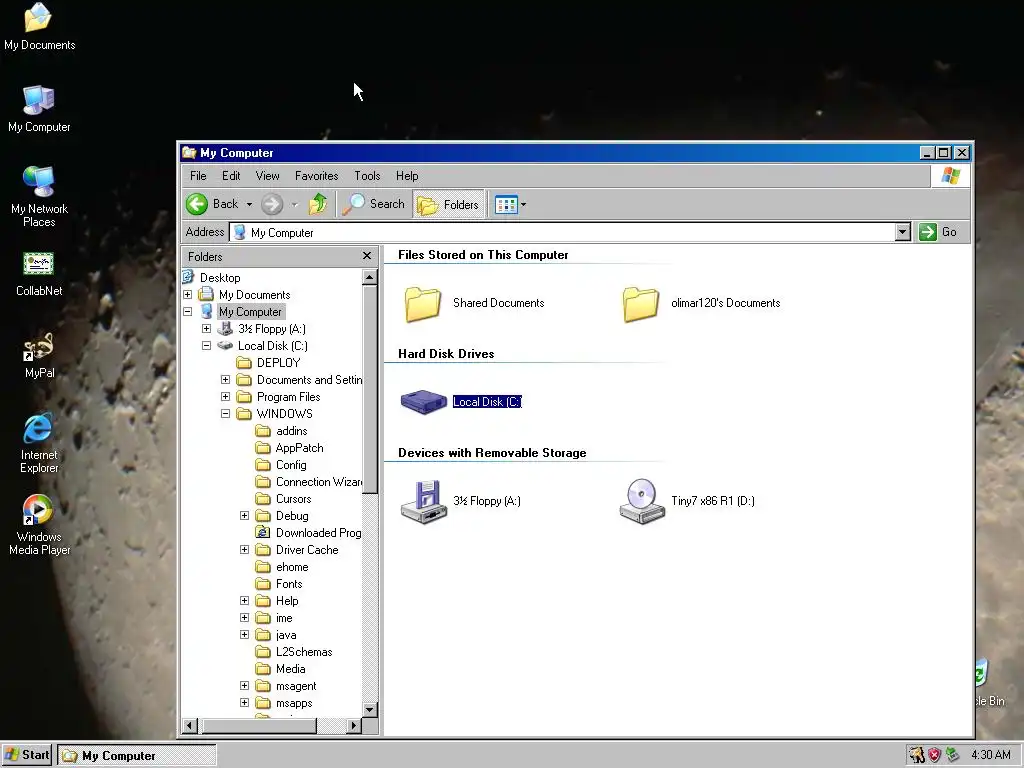Click the Go button arrow
The height and width of the screenshot is (768, 1024).
pos(927,232)
